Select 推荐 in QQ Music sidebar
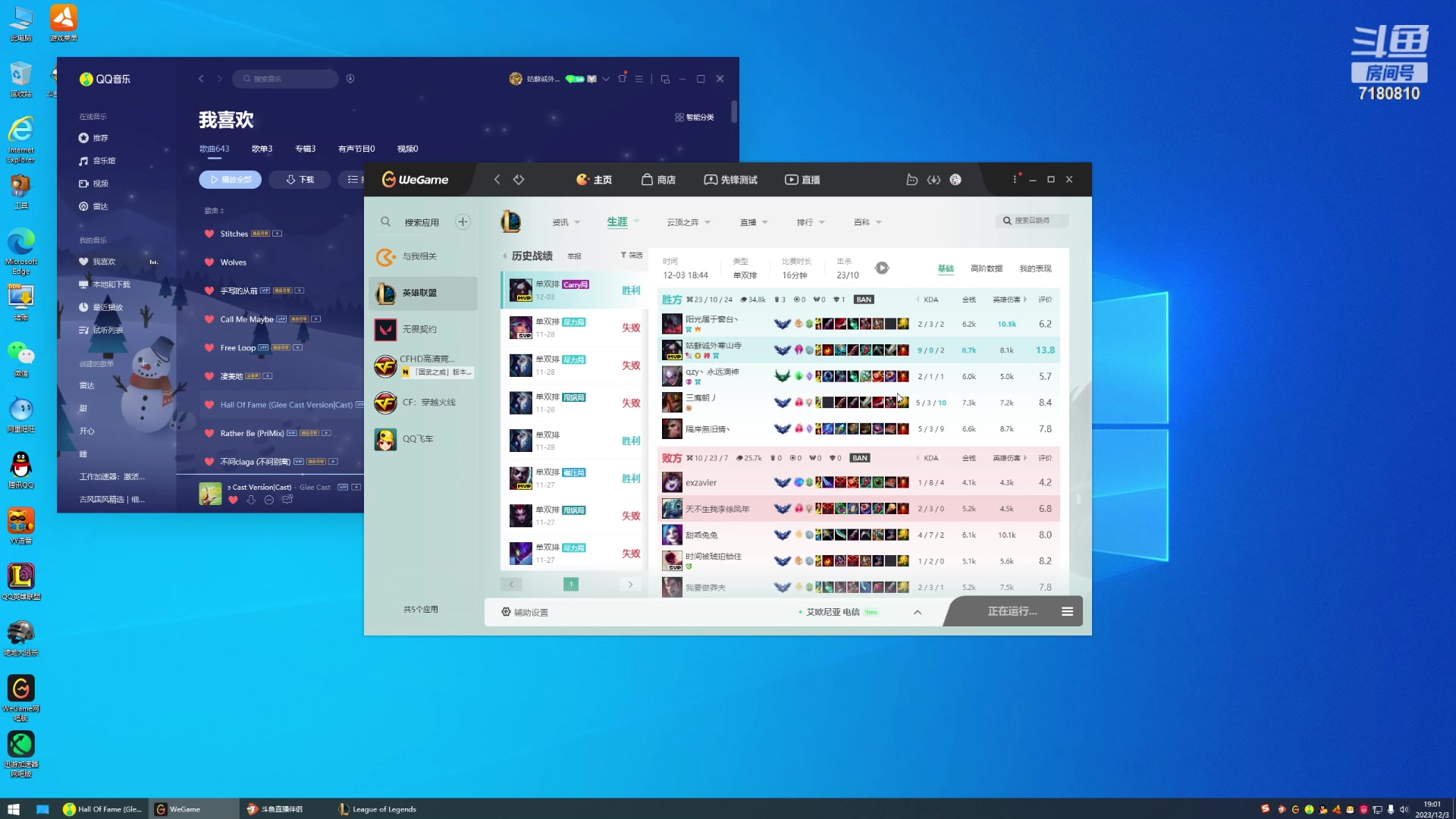The height and width of the screenshot is (819, 1456). [x=93, y=139]
